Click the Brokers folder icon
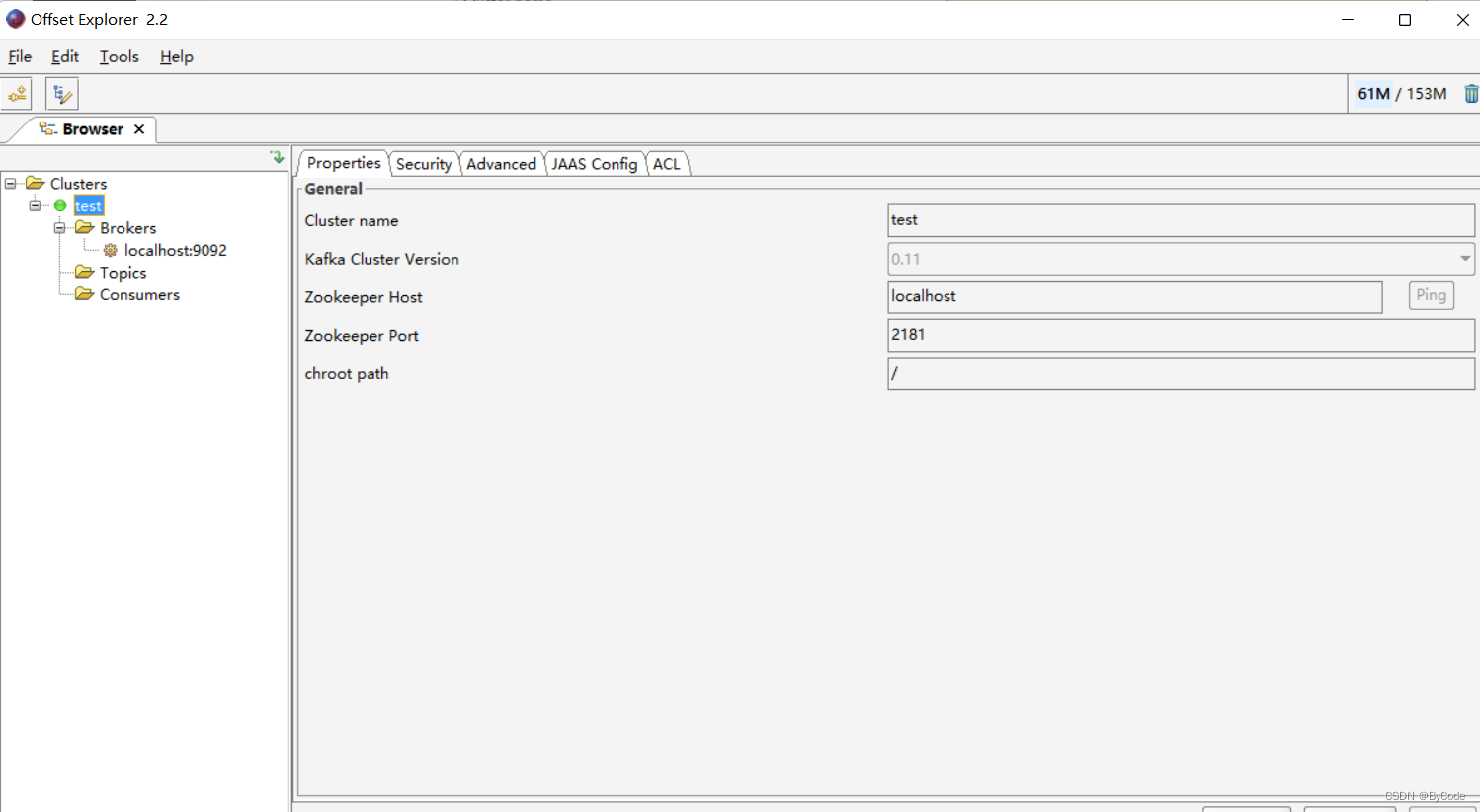The image size is (1480, 812). (x=85, y=227)
